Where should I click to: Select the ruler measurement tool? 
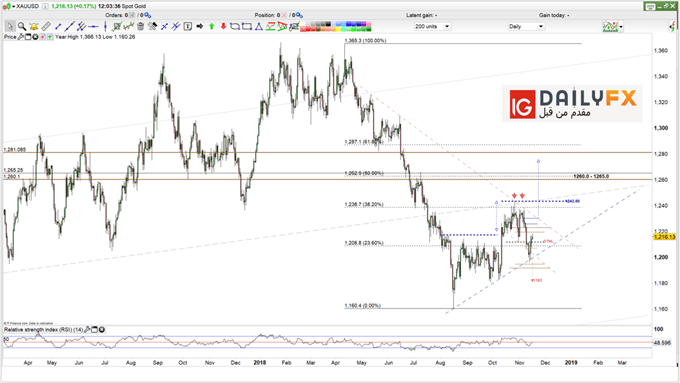(46, 26)
